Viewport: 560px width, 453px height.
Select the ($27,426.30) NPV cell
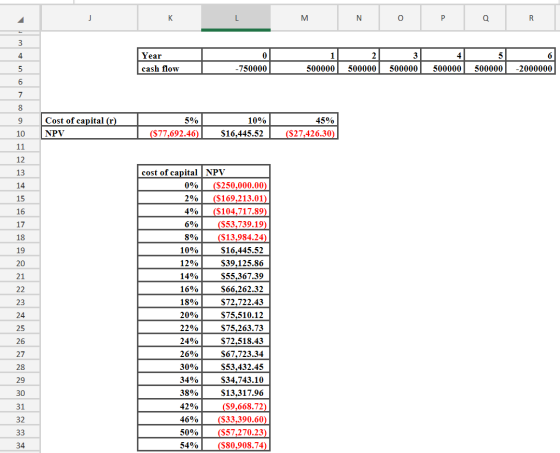(304, 133)
